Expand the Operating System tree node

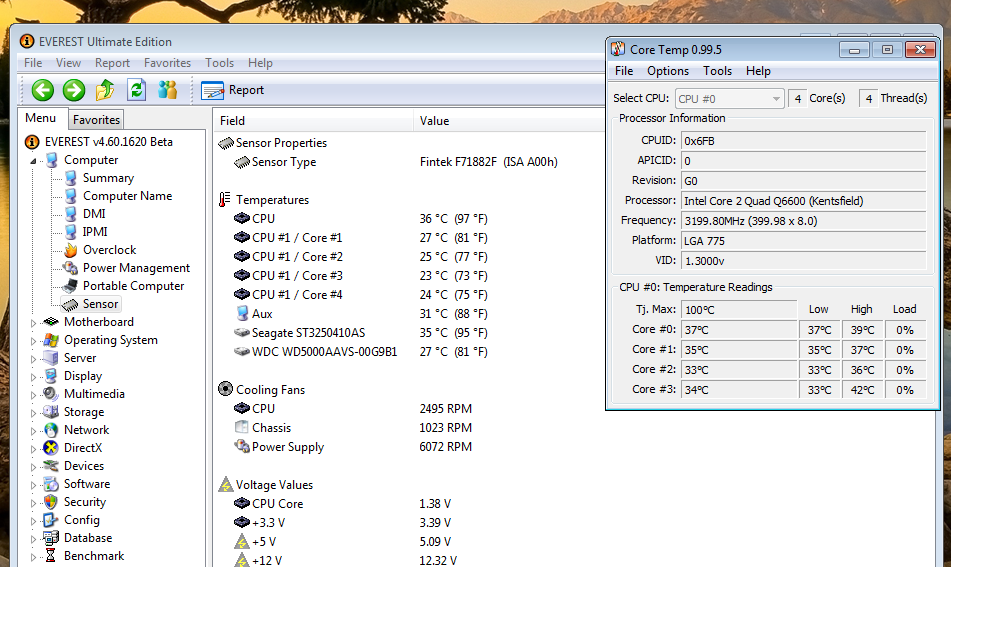pos(33,341)
